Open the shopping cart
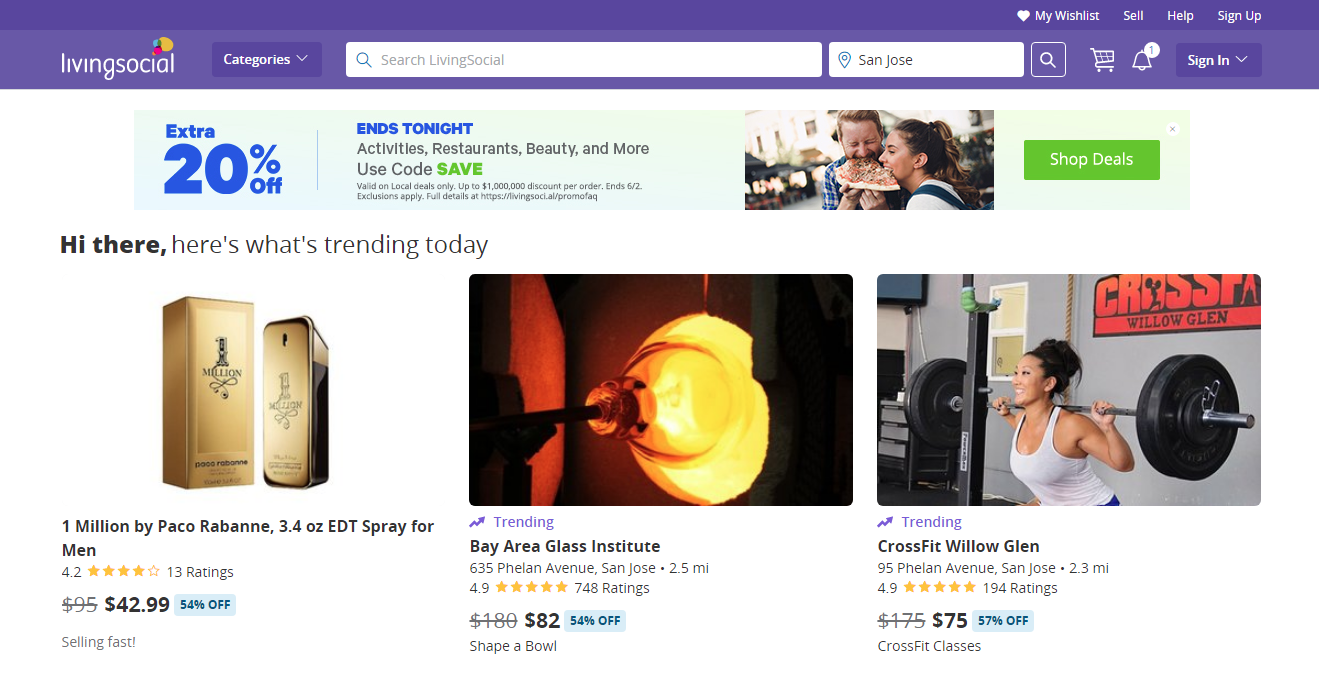 coord(1102,60)
